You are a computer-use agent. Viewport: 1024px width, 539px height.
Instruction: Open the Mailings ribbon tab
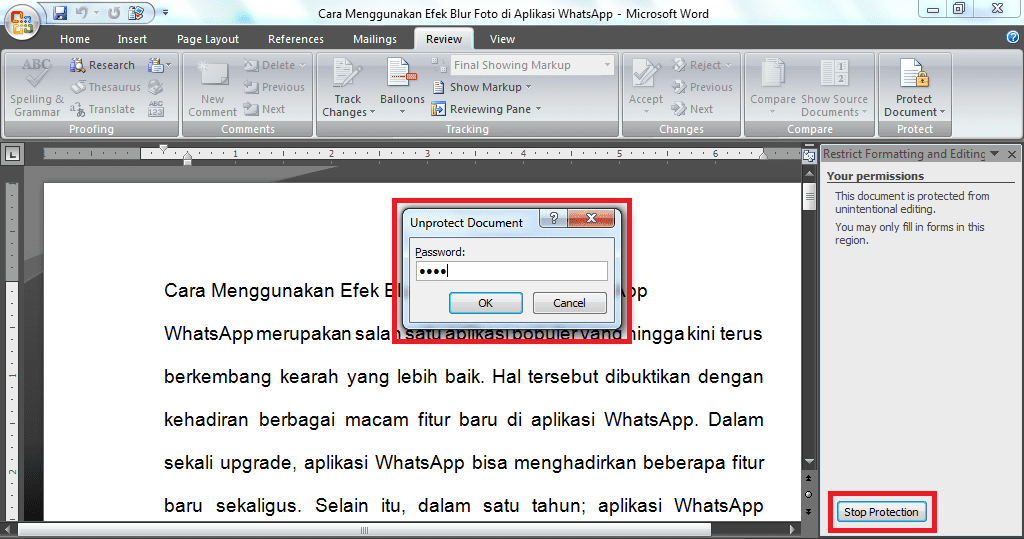(x=374, y=39)
